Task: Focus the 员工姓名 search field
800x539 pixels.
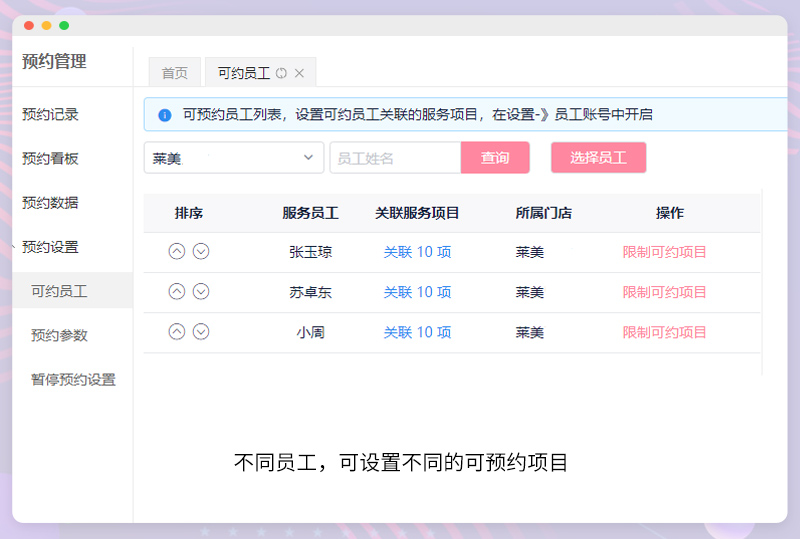Action: click(x=395, y=158)
